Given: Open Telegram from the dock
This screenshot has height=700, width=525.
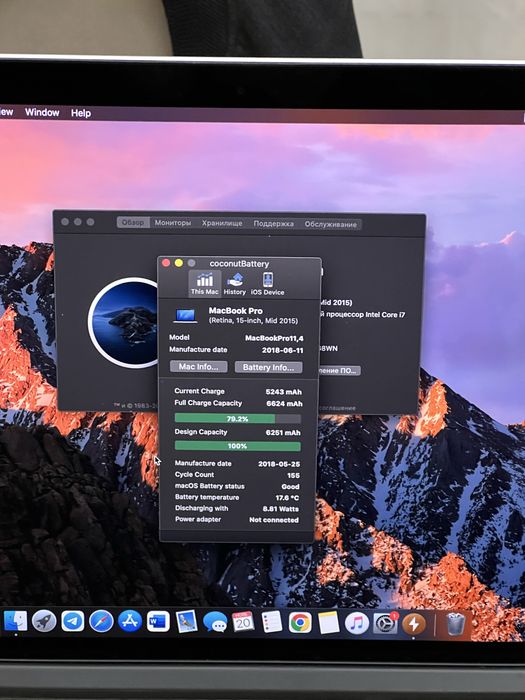Looking at the screenshot, I should click(x=72, y=621).
